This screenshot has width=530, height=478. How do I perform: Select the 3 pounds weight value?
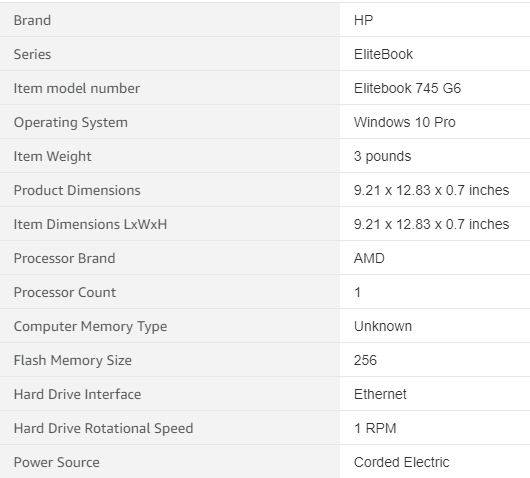coord(382,157)
